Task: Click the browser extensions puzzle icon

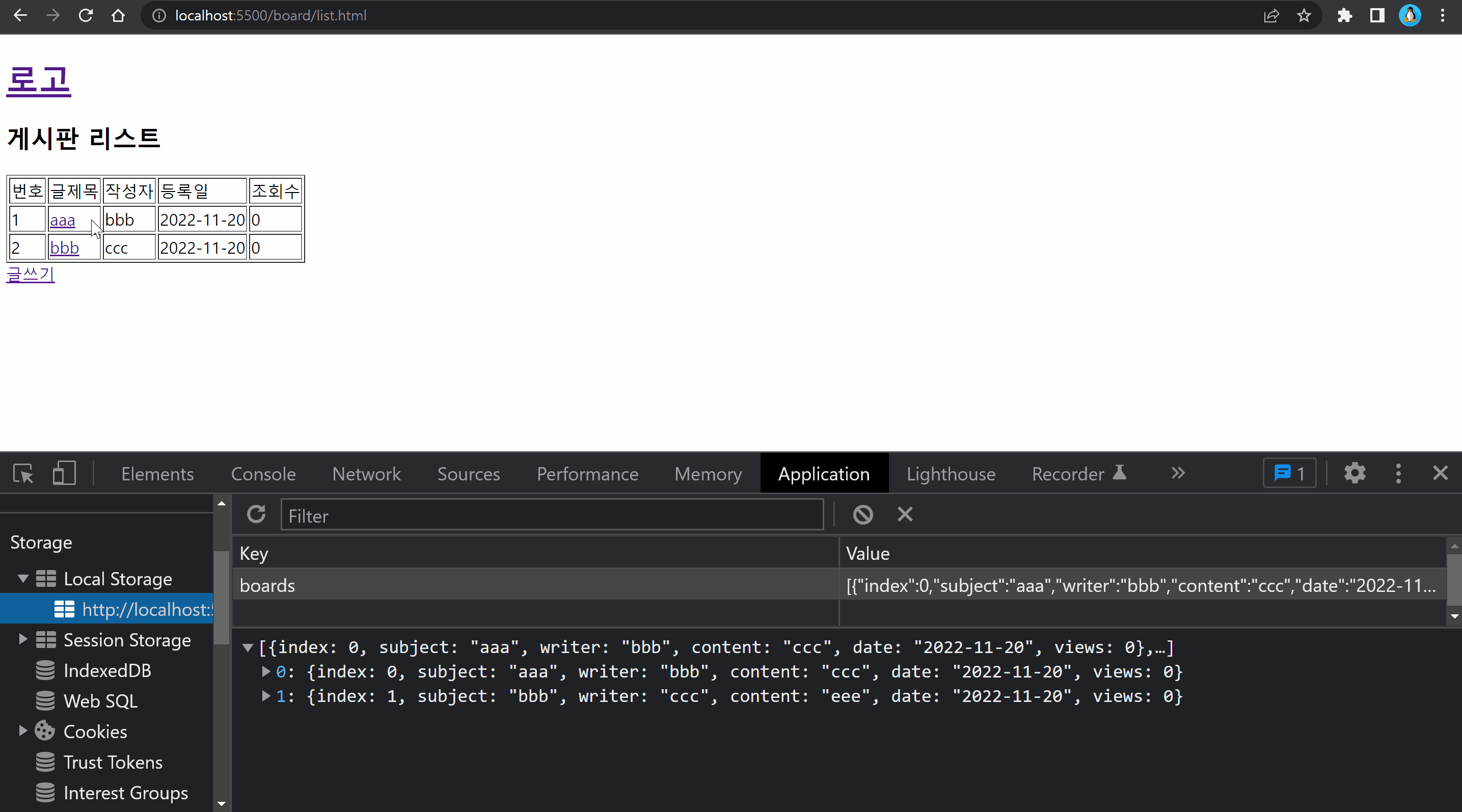Action: tap(1344, 15)
